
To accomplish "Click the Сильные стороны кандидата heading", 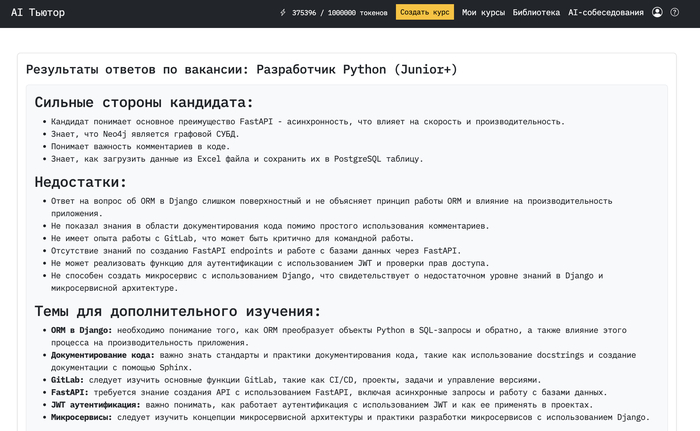I will [x=144, y=102].
